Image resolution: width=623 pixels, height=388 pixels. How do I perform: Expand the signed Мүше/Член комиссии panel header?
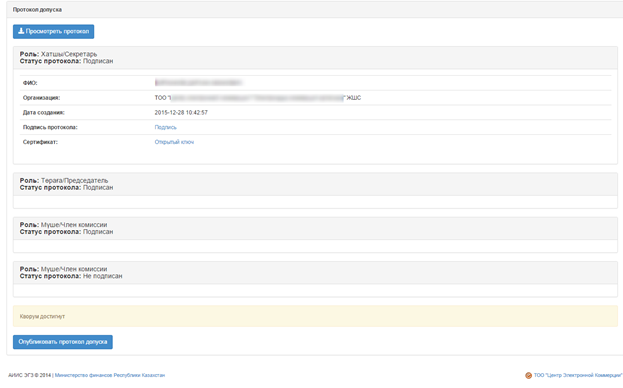(x=315, y=228)
